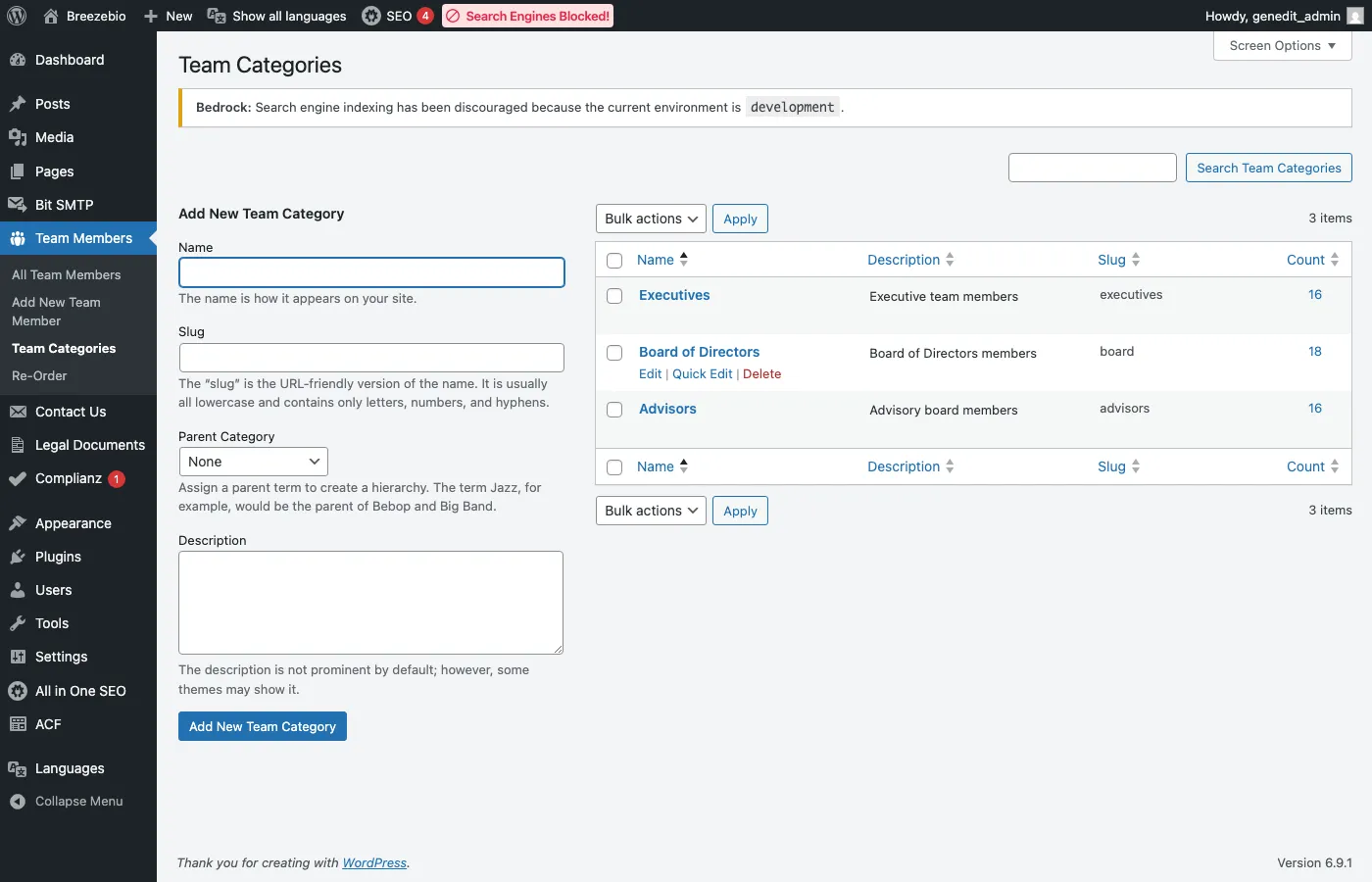Click the Languages translation icon in sidebar
The image size is (1372, 882).
tap(18, 768)
